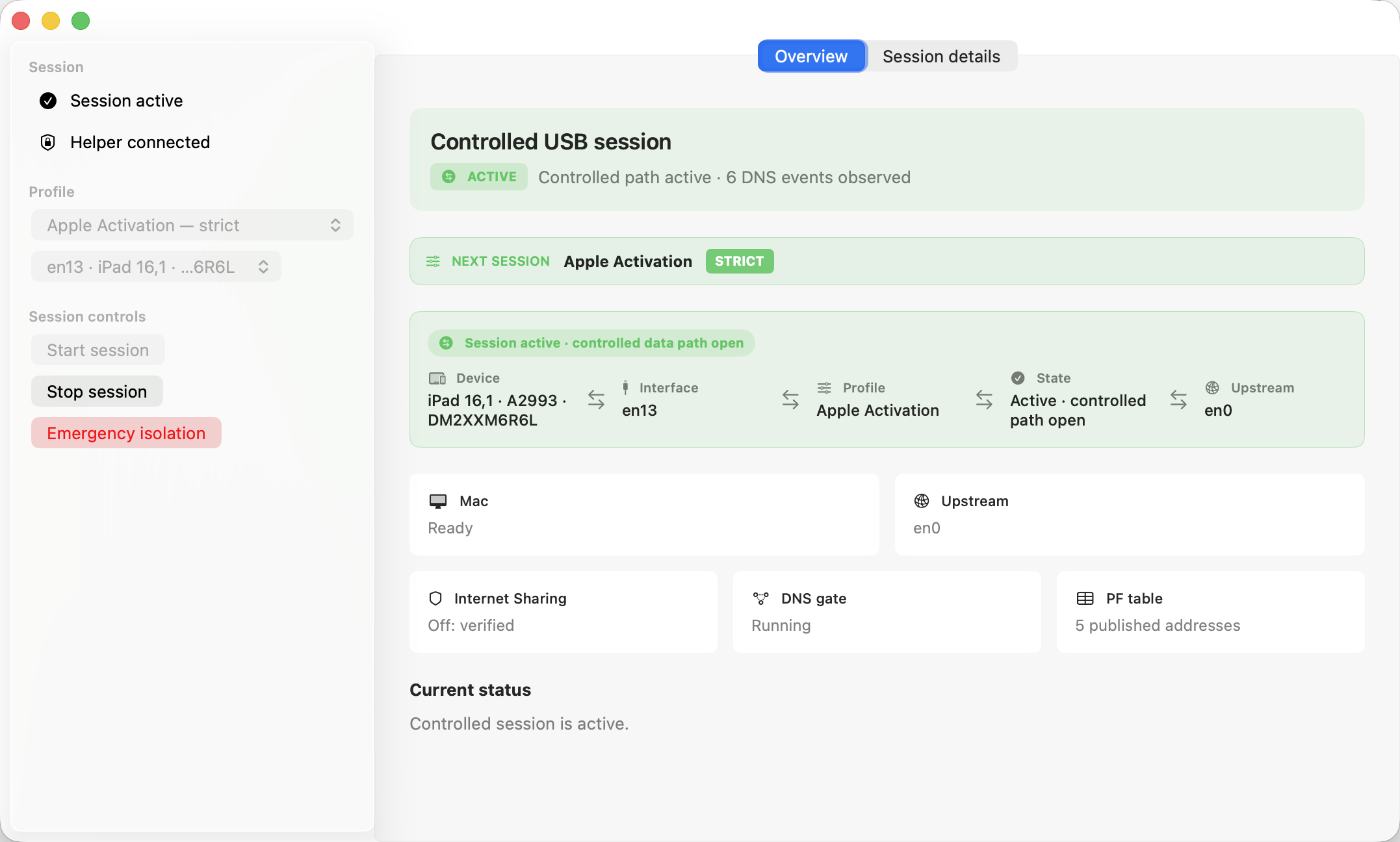Click the Interface plug icon
This screenshot has width=1400, height=842.
click(625, 388)
